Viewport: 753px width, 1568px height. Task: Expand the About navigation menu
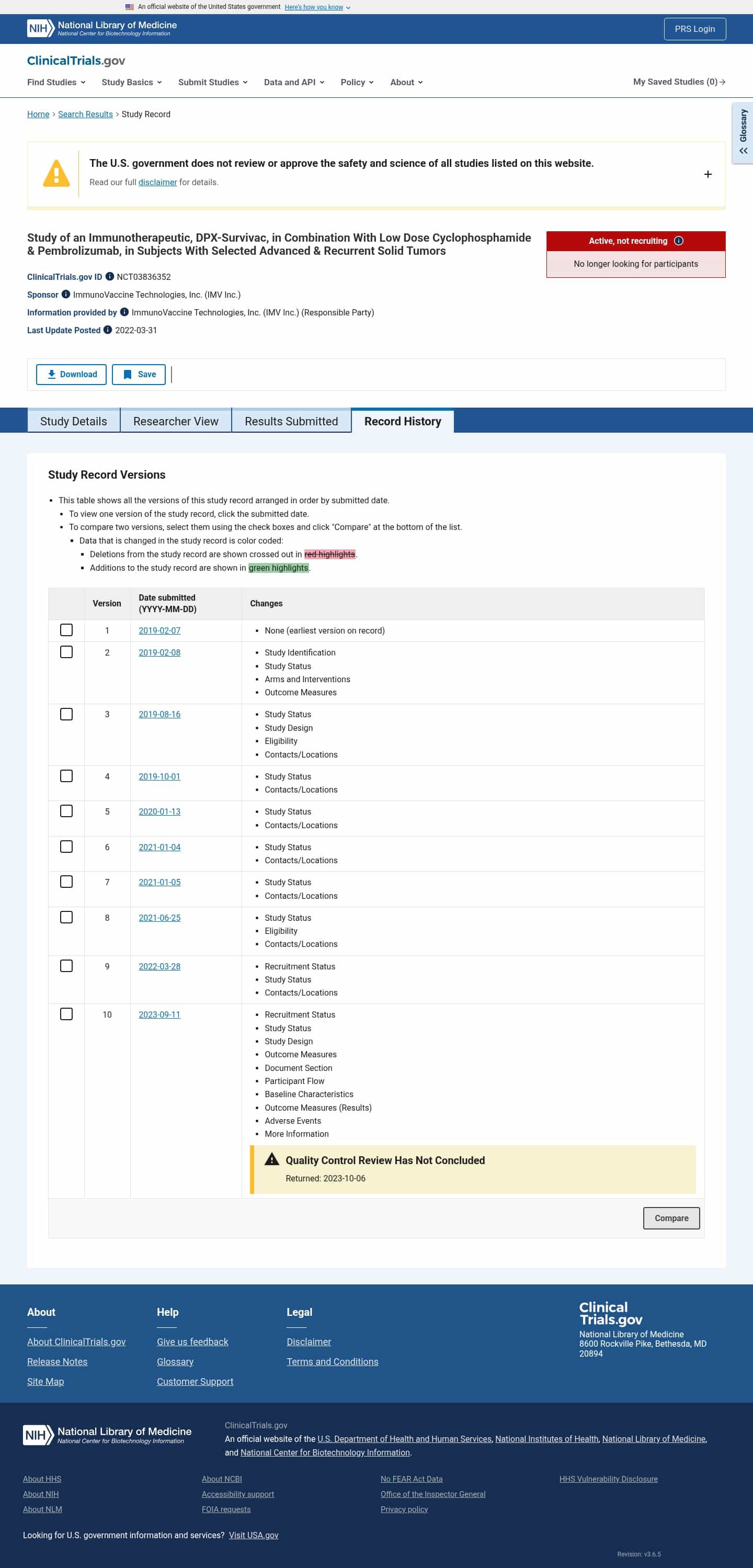point(406,82)
